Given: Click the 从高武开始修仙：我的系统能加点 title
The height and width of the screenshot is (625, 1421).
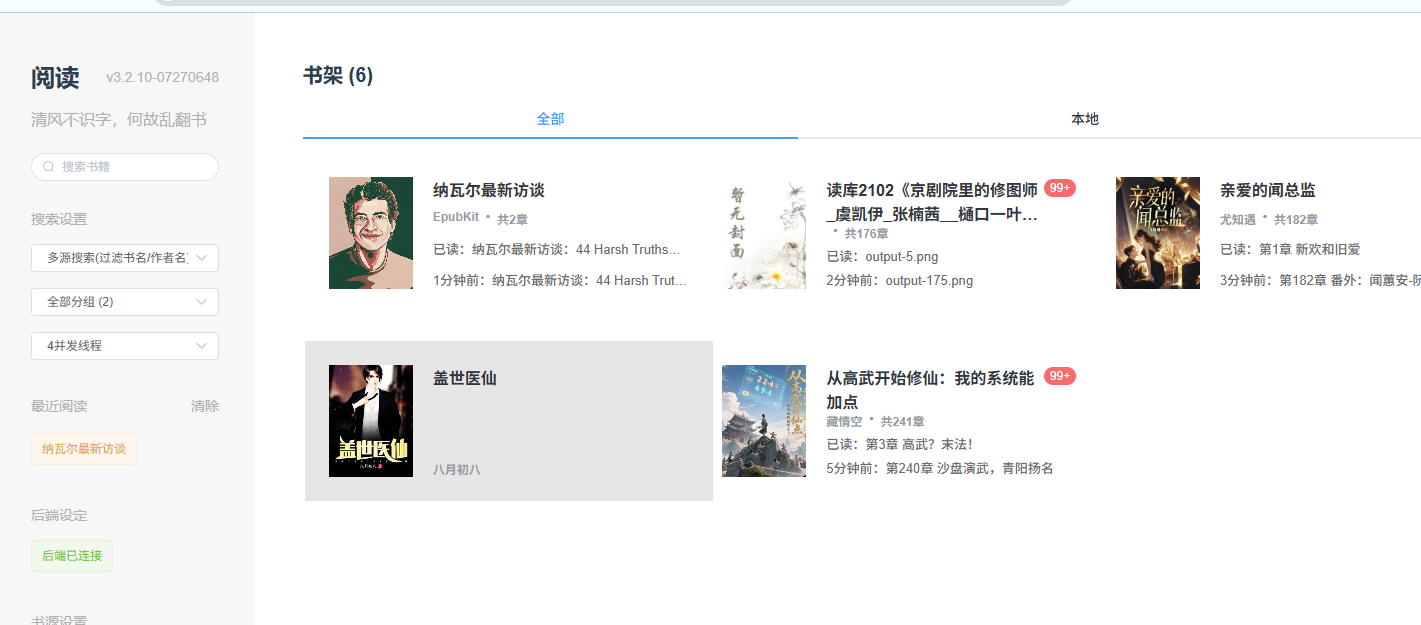Looking at the screenshot, I should click(x=930, y=390).
